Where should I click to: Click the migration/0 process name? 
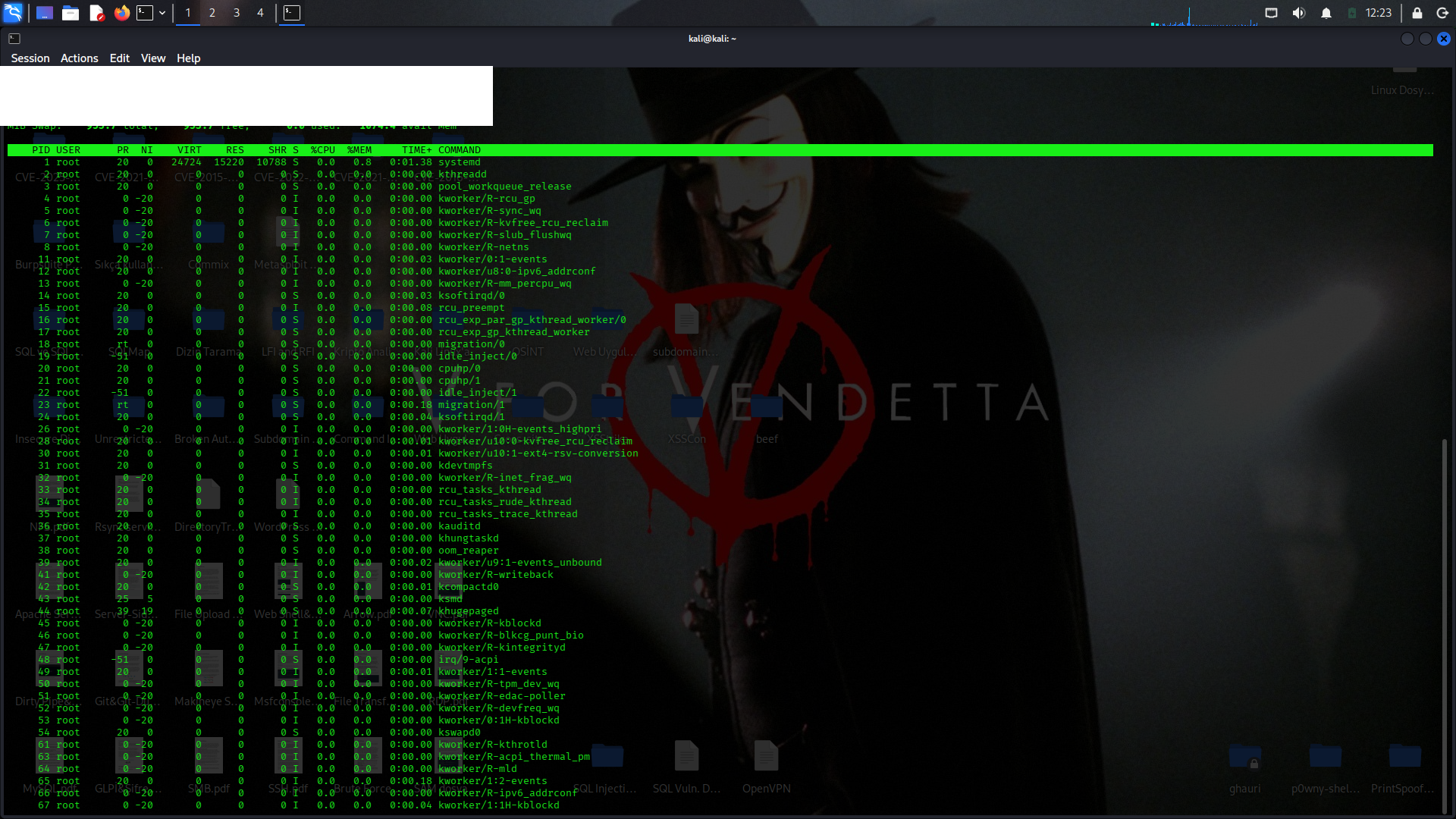(x=472, y=344)
